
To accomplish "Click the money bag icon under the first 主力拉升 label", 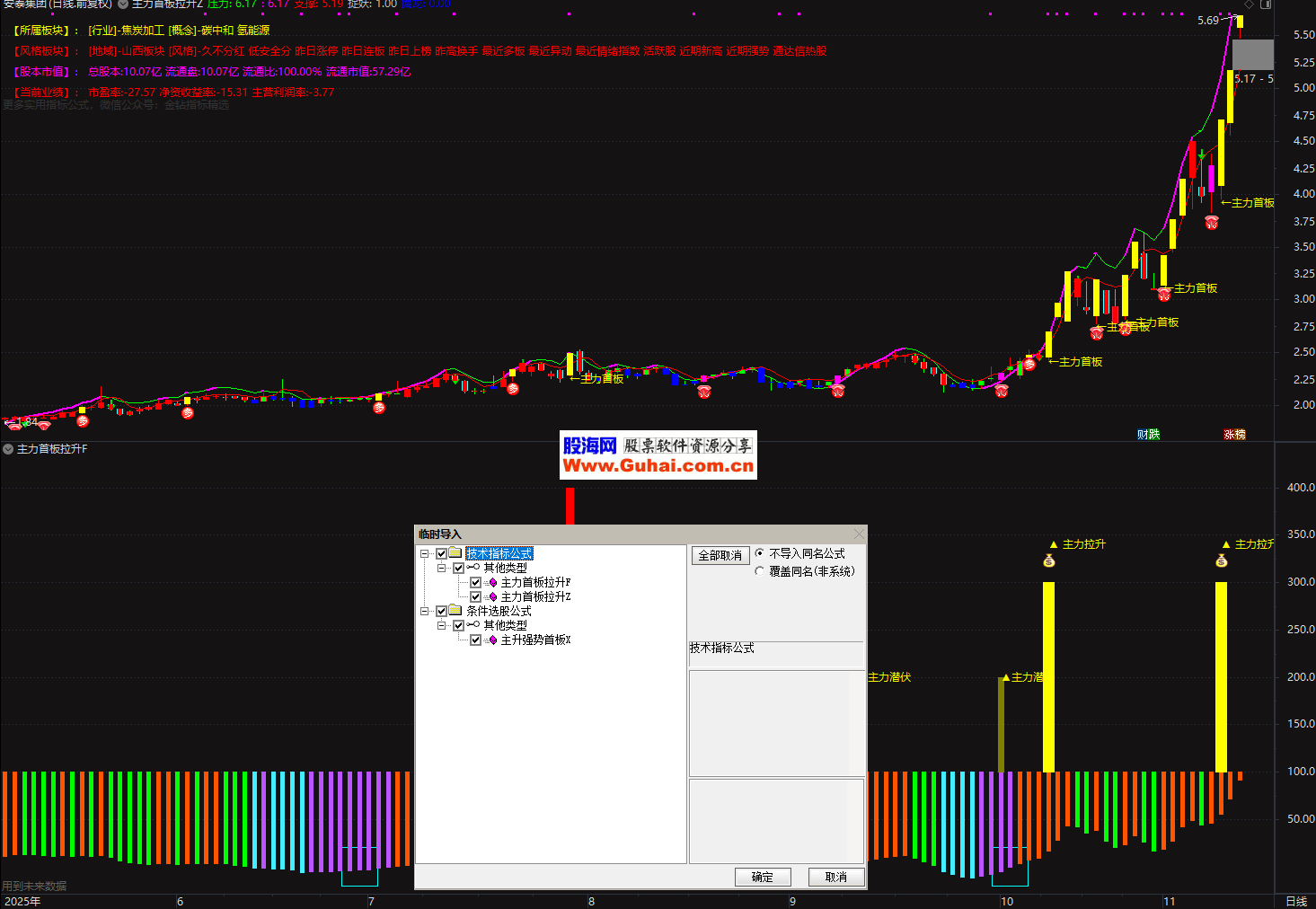I will tap(1048, 561).
